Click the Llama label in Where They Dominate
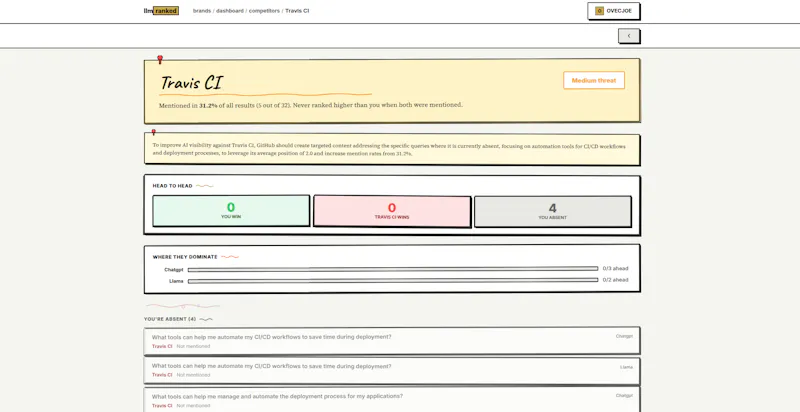The image size is (800, 412). click(x=176, y=281)
